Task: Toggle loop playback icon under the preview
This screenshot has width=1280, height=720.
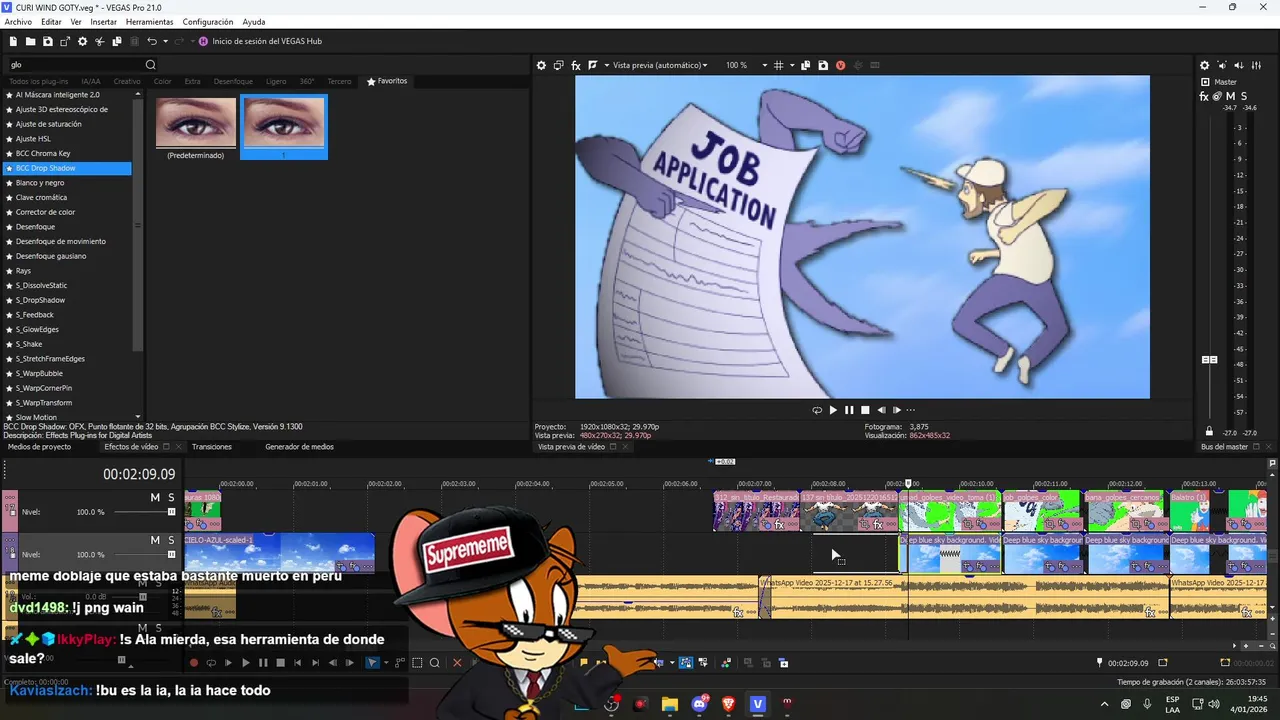Action: pos(817,410)
